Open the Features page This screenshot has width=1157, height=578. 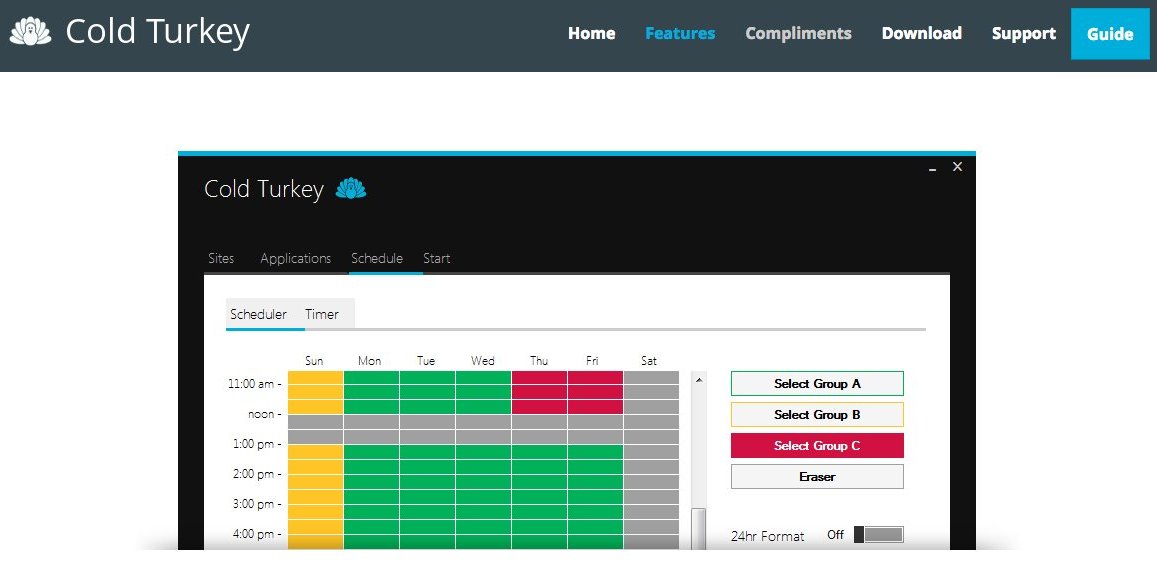tap(680, 34)
